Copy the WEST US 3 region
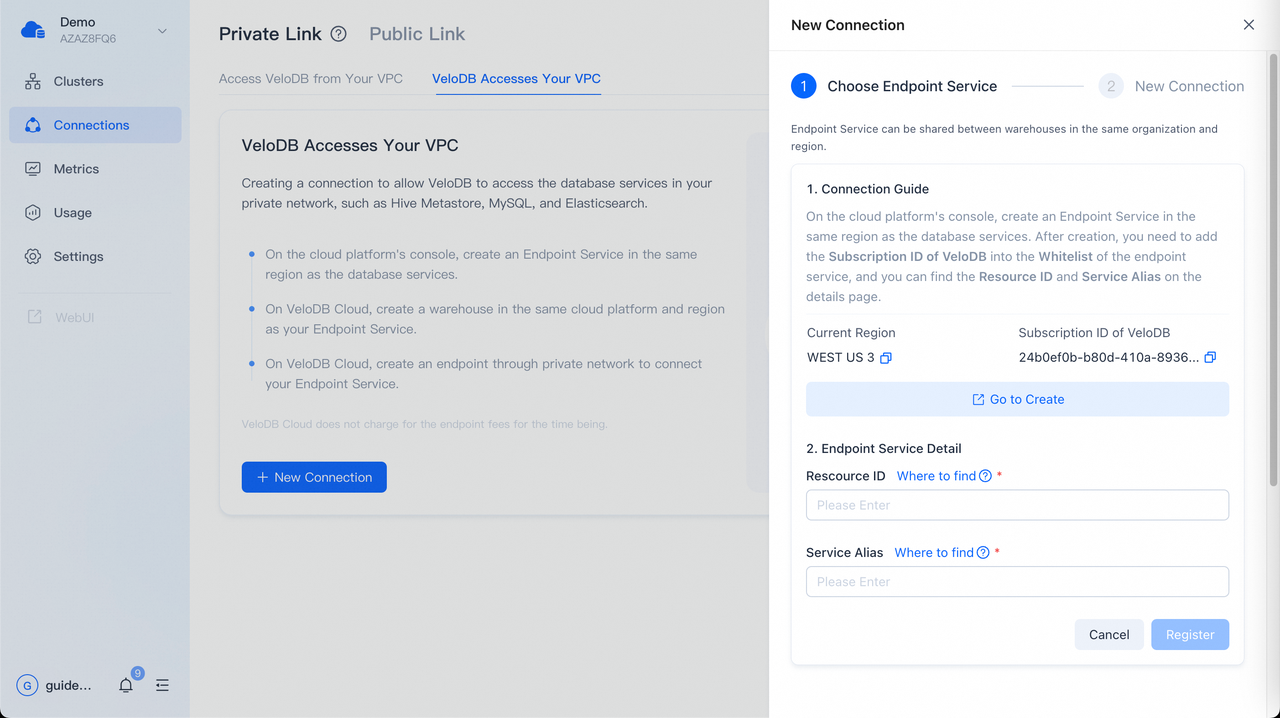The image size is (1280, 718). (886, 358)
